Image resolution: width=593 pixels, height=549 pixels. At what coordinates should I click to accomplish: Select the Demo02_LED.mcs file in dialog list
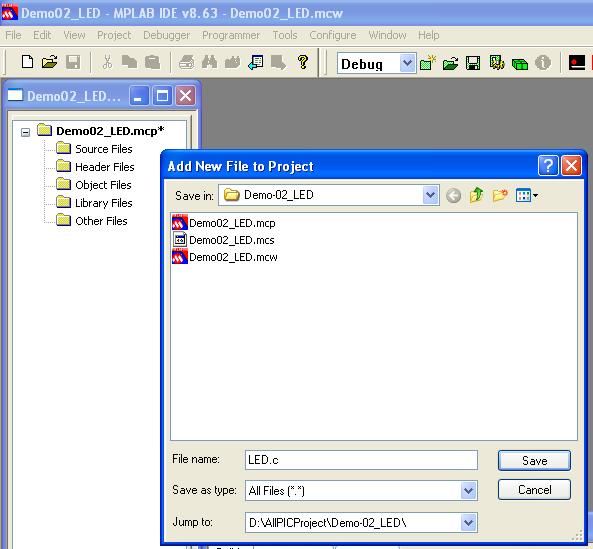(x=223, y=240)
